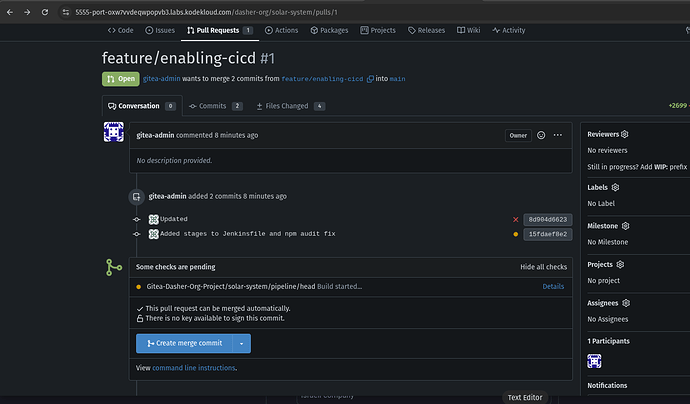Open commit 8d904d6623

(x=547, y=219)
